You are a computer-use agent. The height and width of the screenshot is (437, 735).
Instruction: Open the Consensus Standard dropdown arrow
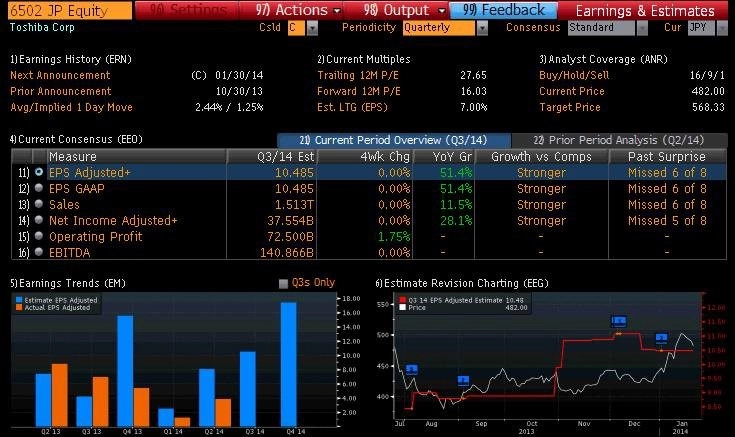(x=642, y=28)
